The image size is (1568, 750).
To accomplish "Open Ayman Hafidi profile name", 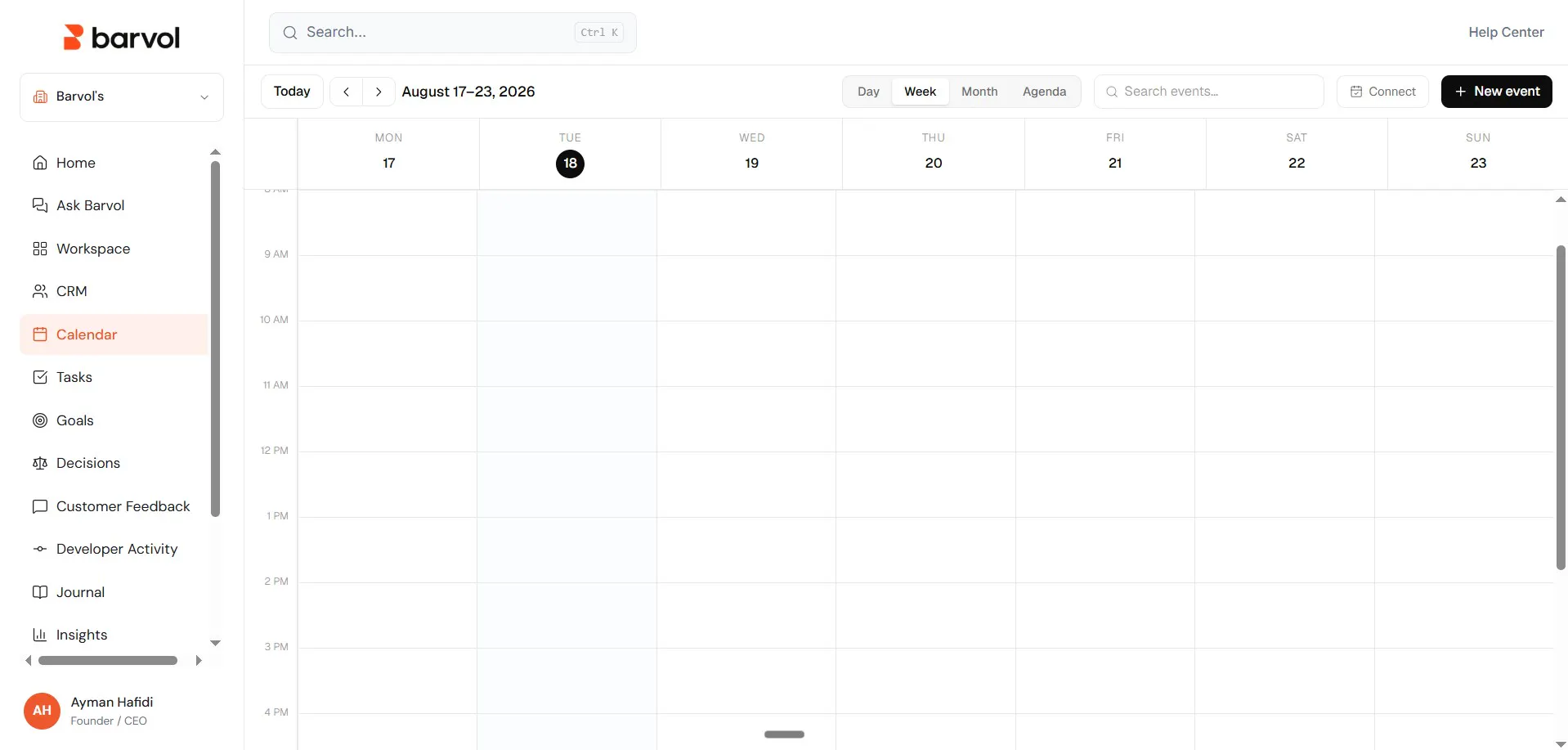I will click(112, 702).
